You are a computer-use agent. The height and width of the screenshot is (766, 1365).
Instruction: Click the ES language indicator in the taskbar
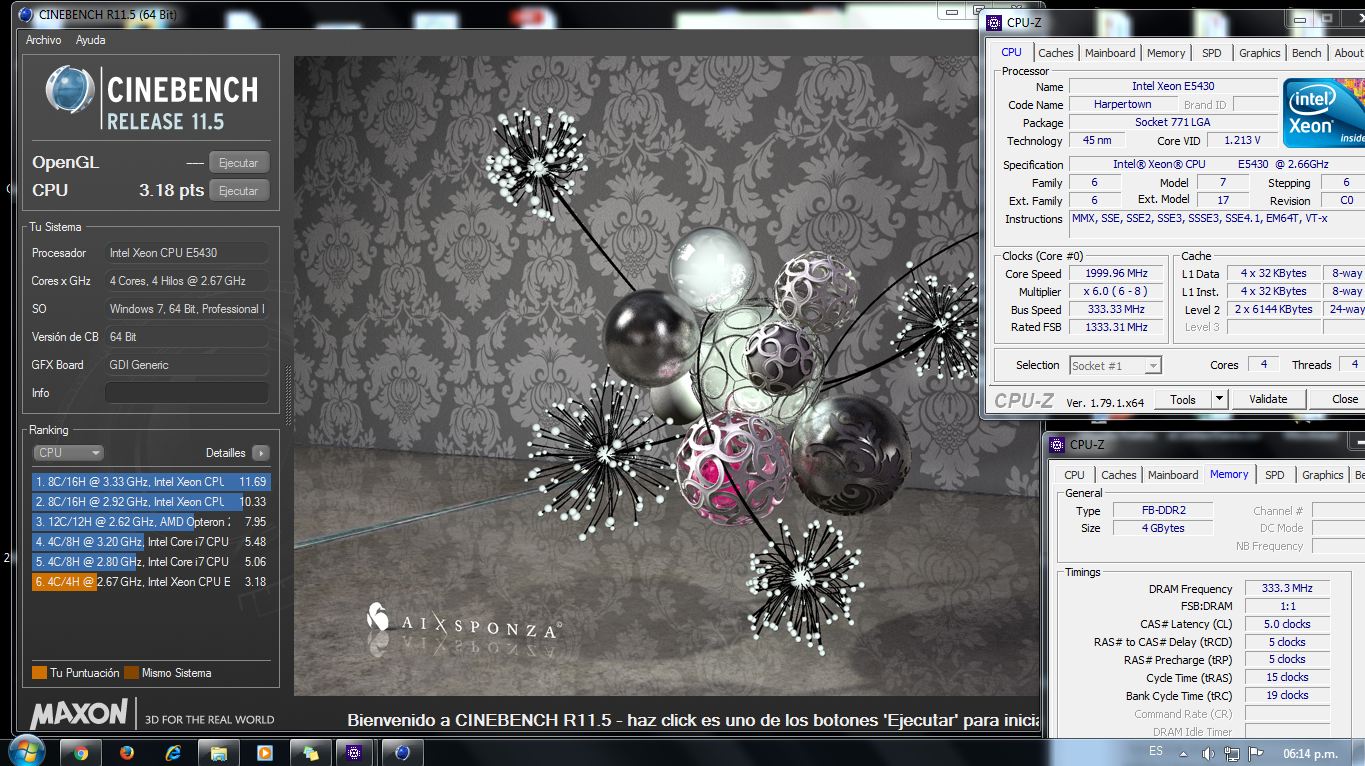point(1156,751)
